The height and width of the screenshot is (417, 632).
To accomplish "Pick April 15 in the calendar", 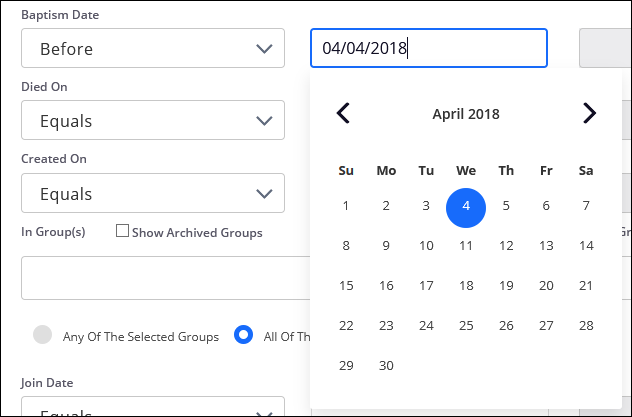I will coord(346,286).
